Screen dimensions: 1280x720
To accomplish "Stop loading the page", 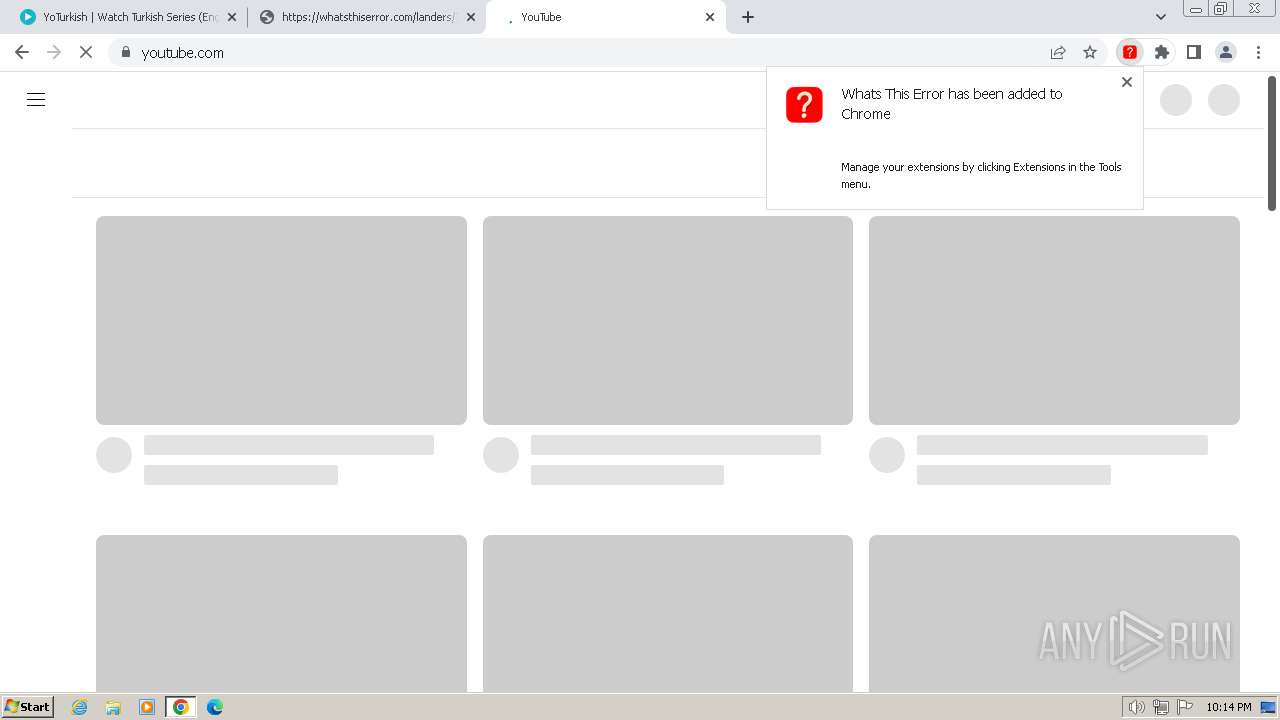I will pyautogui.click(x=86, y=52).
